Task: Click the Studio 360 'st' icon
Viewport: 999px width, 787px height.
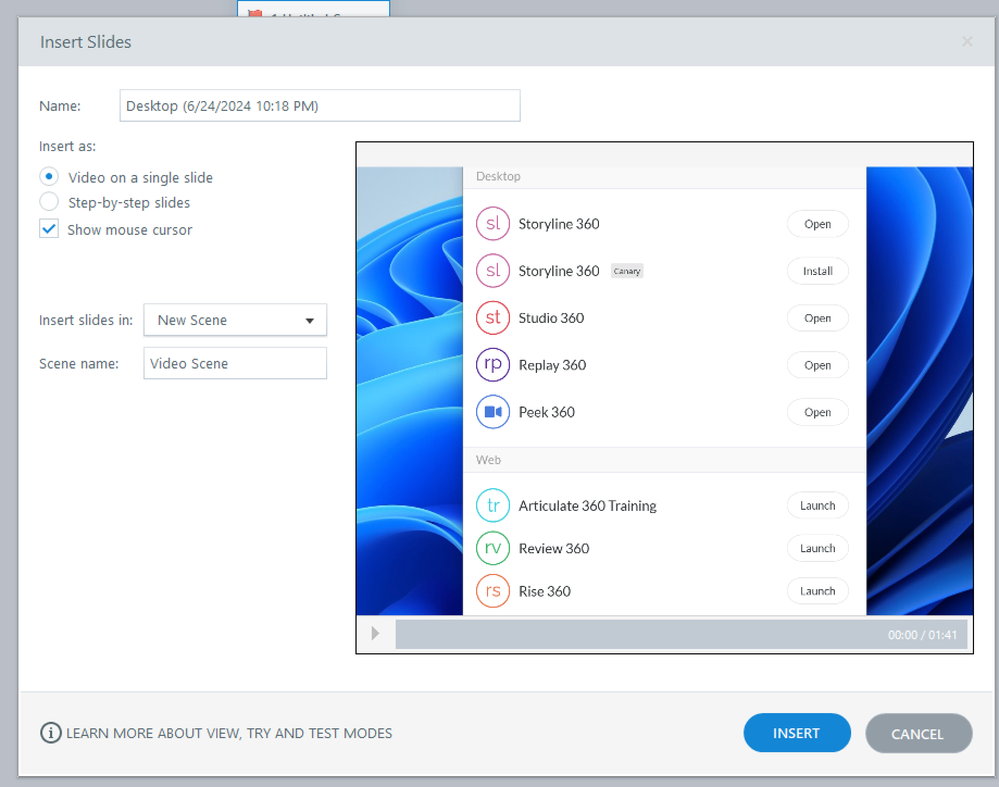Action: (x=493, y=318)
